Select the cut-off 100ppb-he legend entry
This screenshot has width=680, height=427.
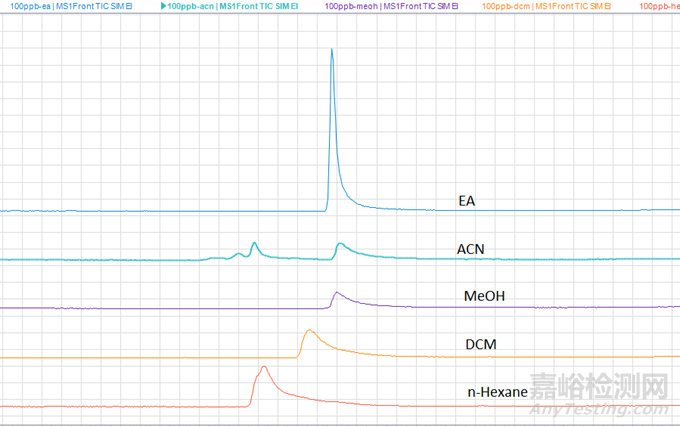(x=660, y=6)
